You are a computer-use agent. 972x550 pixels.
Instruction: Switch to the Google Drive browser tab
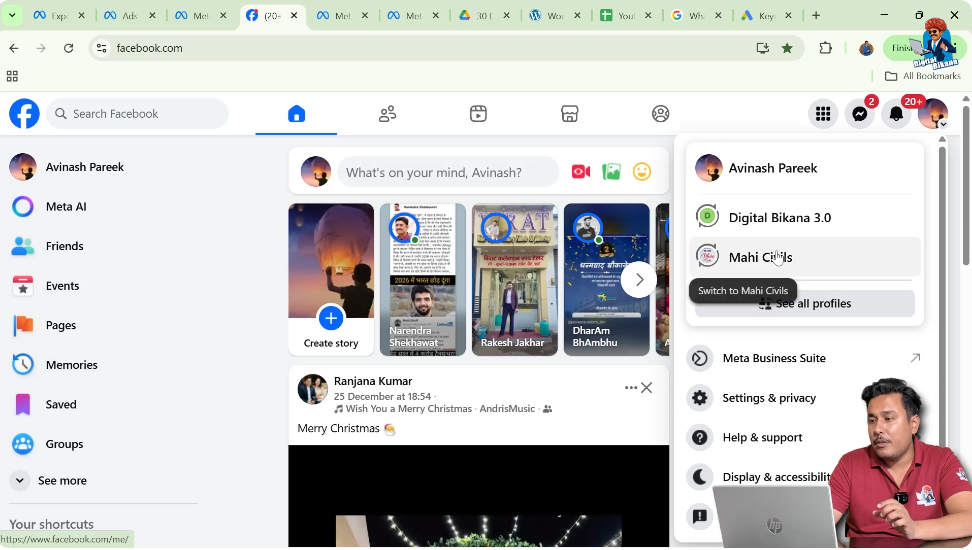pyautogui.click(x=484, y=16)
